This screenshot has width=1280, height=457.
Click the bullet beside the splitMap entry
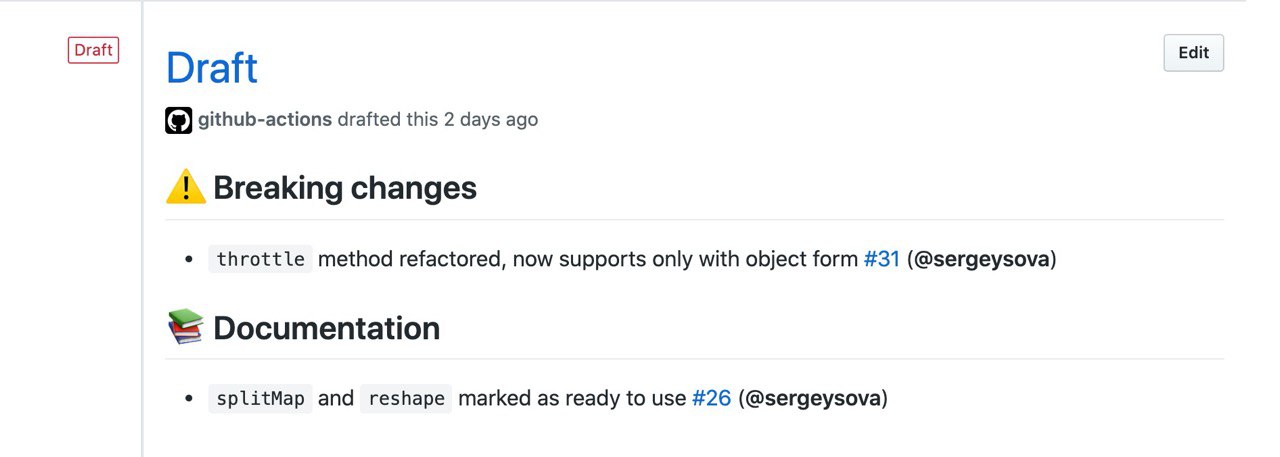click(189, 399)
